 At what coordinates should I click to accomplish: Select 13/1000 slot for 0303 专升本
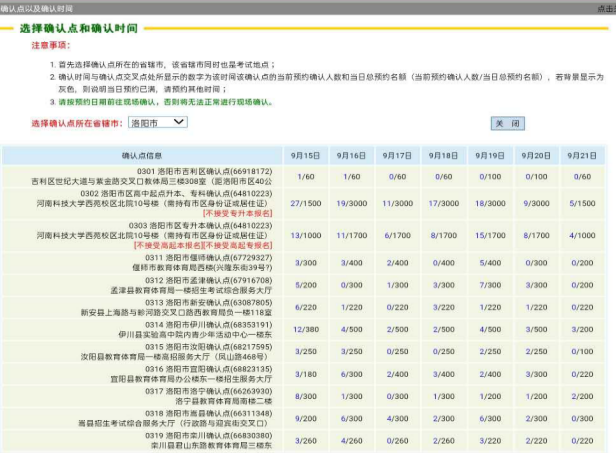pos(305,235)
